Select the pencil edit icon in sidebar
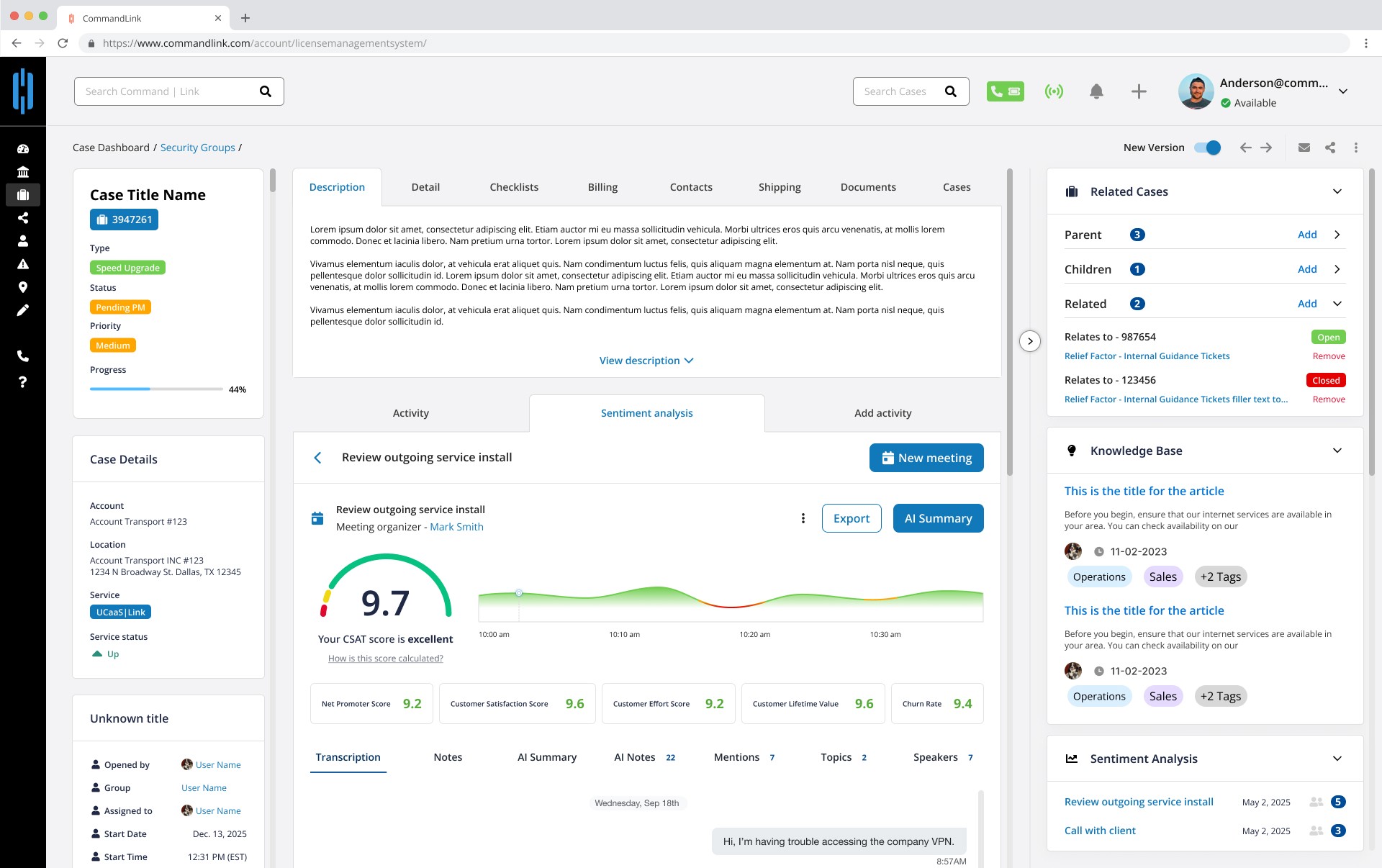The image size is (1382, 868). (x=23, y=310)
